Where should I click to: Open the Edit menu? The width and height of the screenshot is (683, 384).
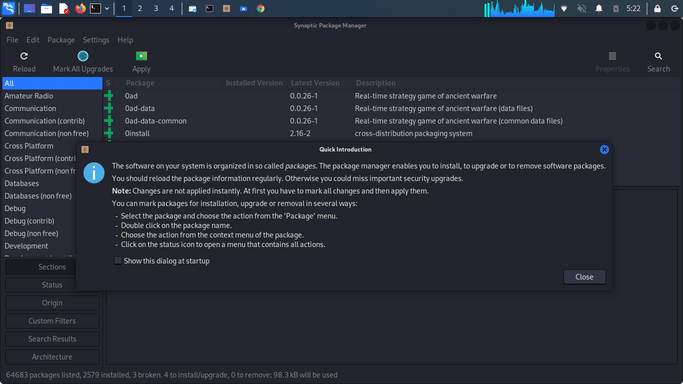(x=33, y=40)
